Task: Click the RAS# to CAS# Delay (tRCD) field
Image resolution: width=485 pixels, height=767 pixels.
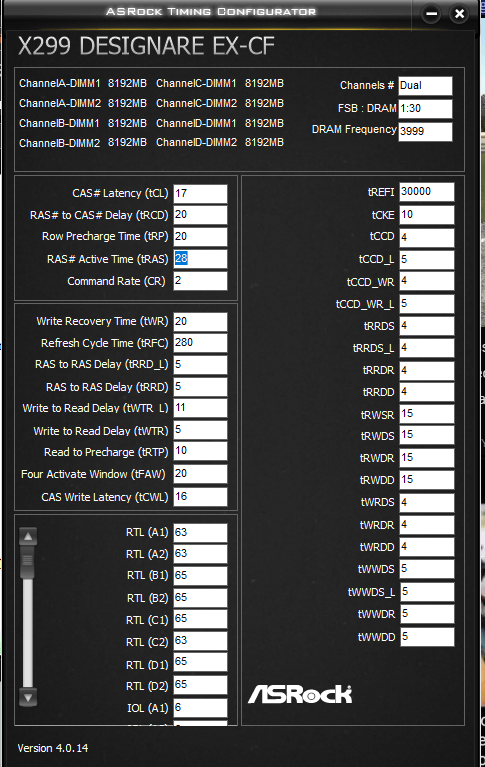Action: click(x=200, y=215)
